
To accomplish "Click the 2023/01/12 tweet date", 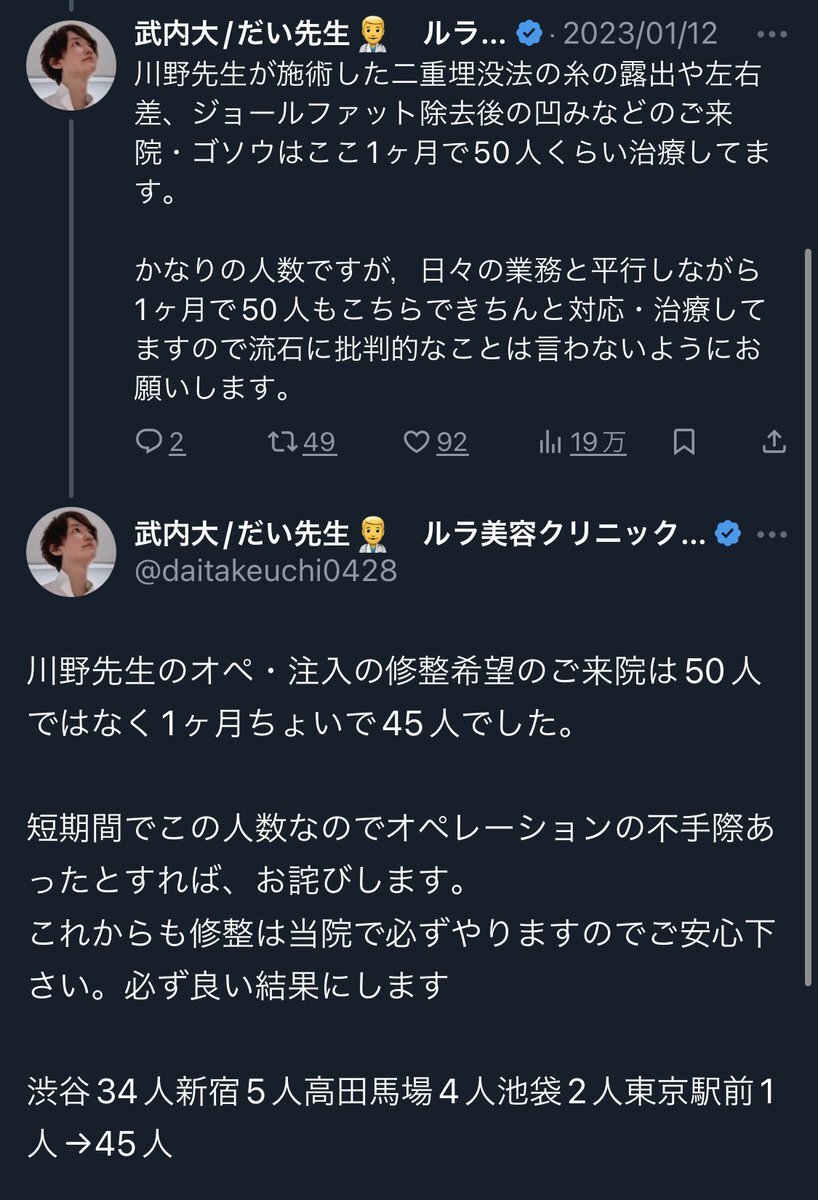I will coord(640,35).
